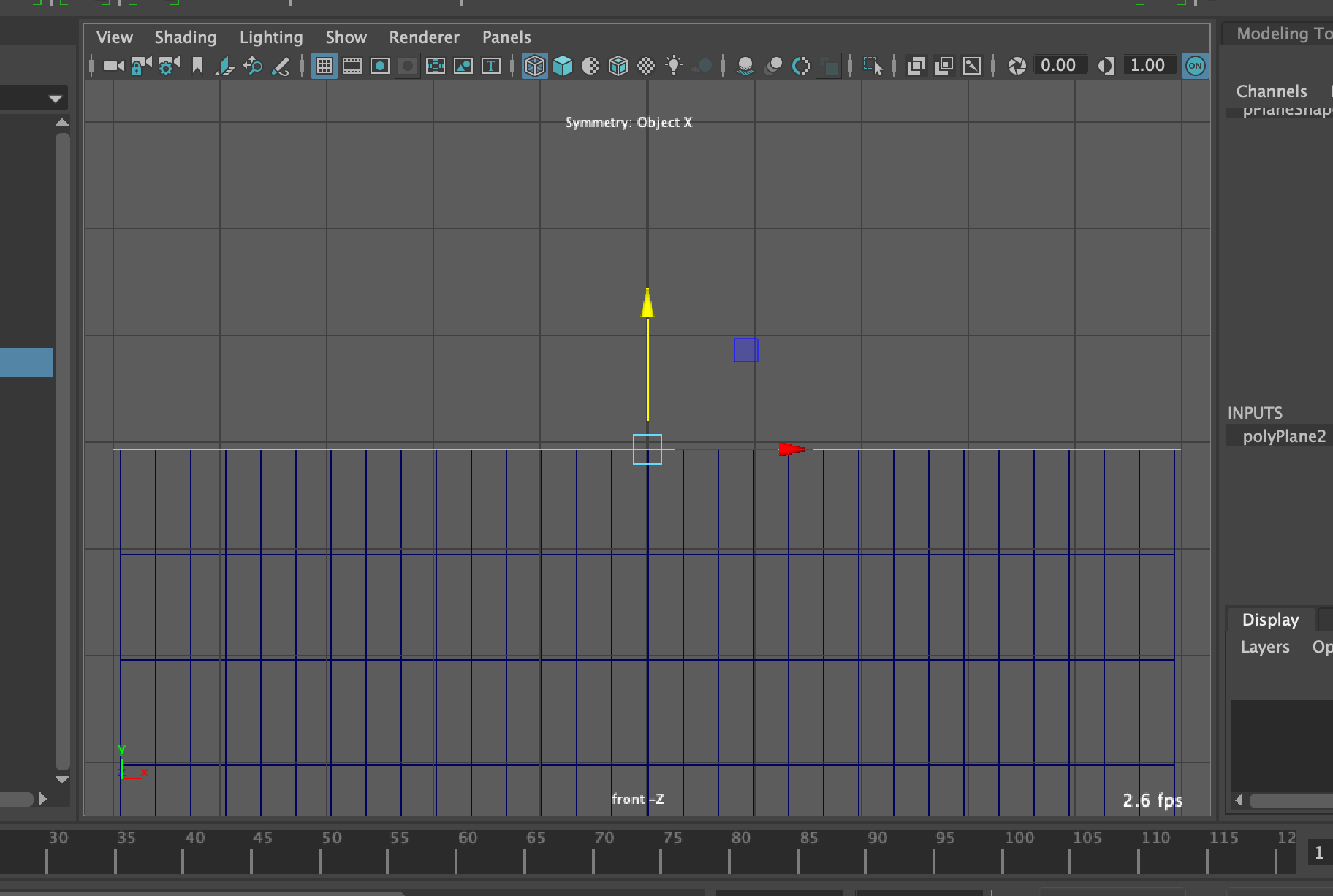The height and width of the screenshot is (896, 1333).
Task: Open the Show panel menu
Action: pyautogui.click(x=346, y=37)
